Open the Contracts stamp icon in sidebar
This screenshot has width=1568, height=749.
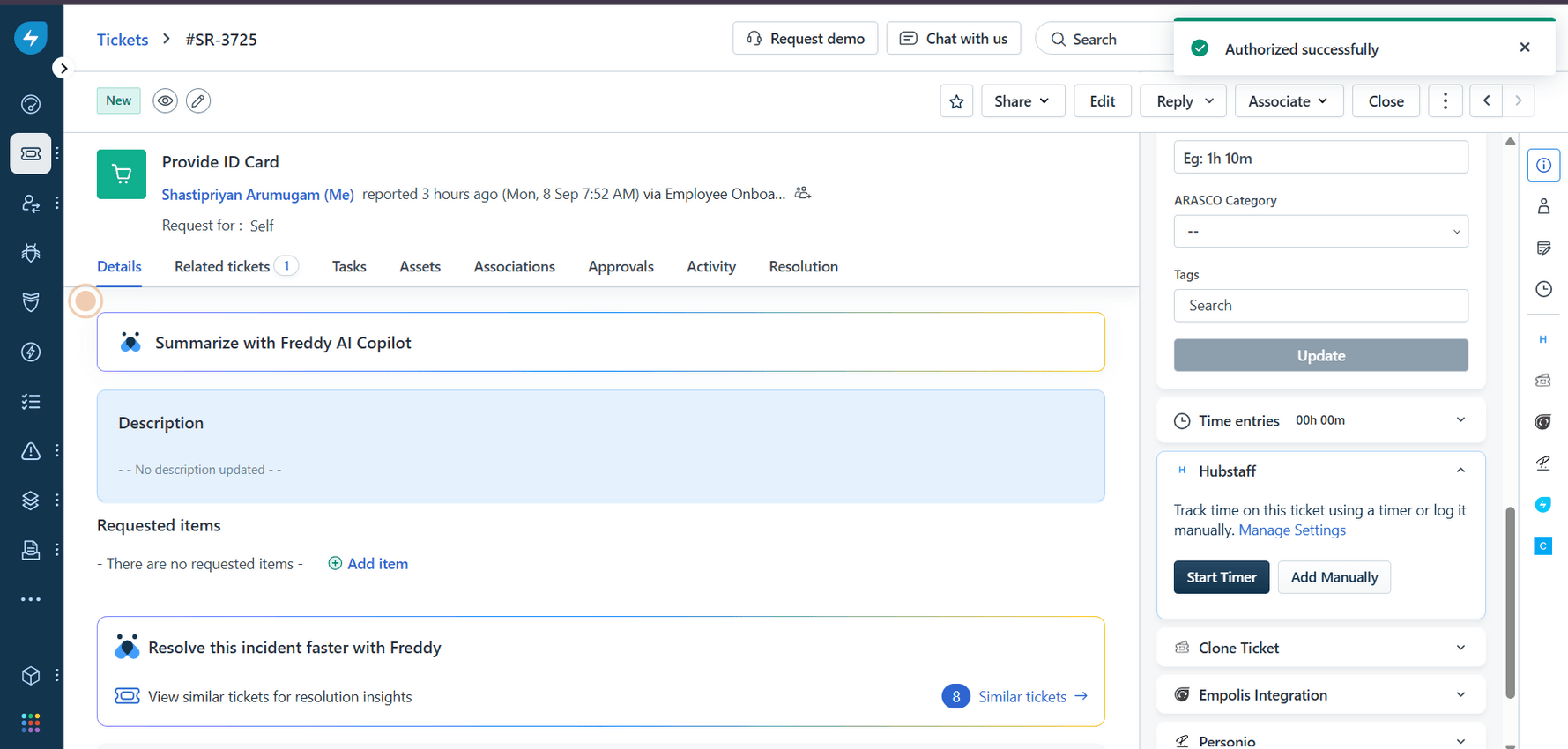(x=31, y=550)
